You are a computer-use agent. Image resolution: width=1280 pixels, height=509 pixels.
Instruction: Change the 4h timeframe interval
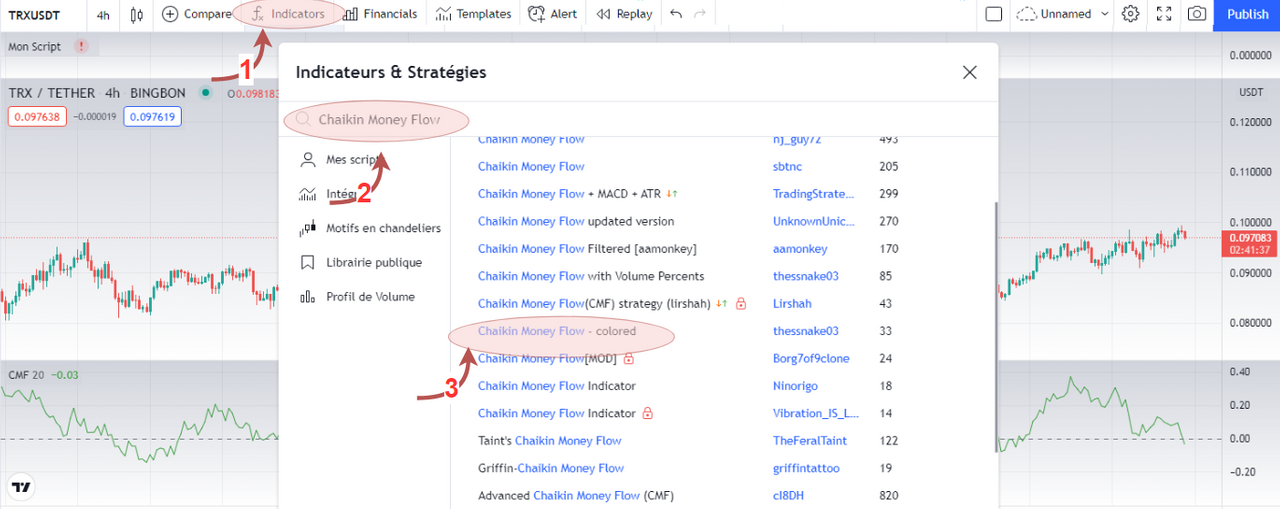pyautogui.click(x=103, y=14)
